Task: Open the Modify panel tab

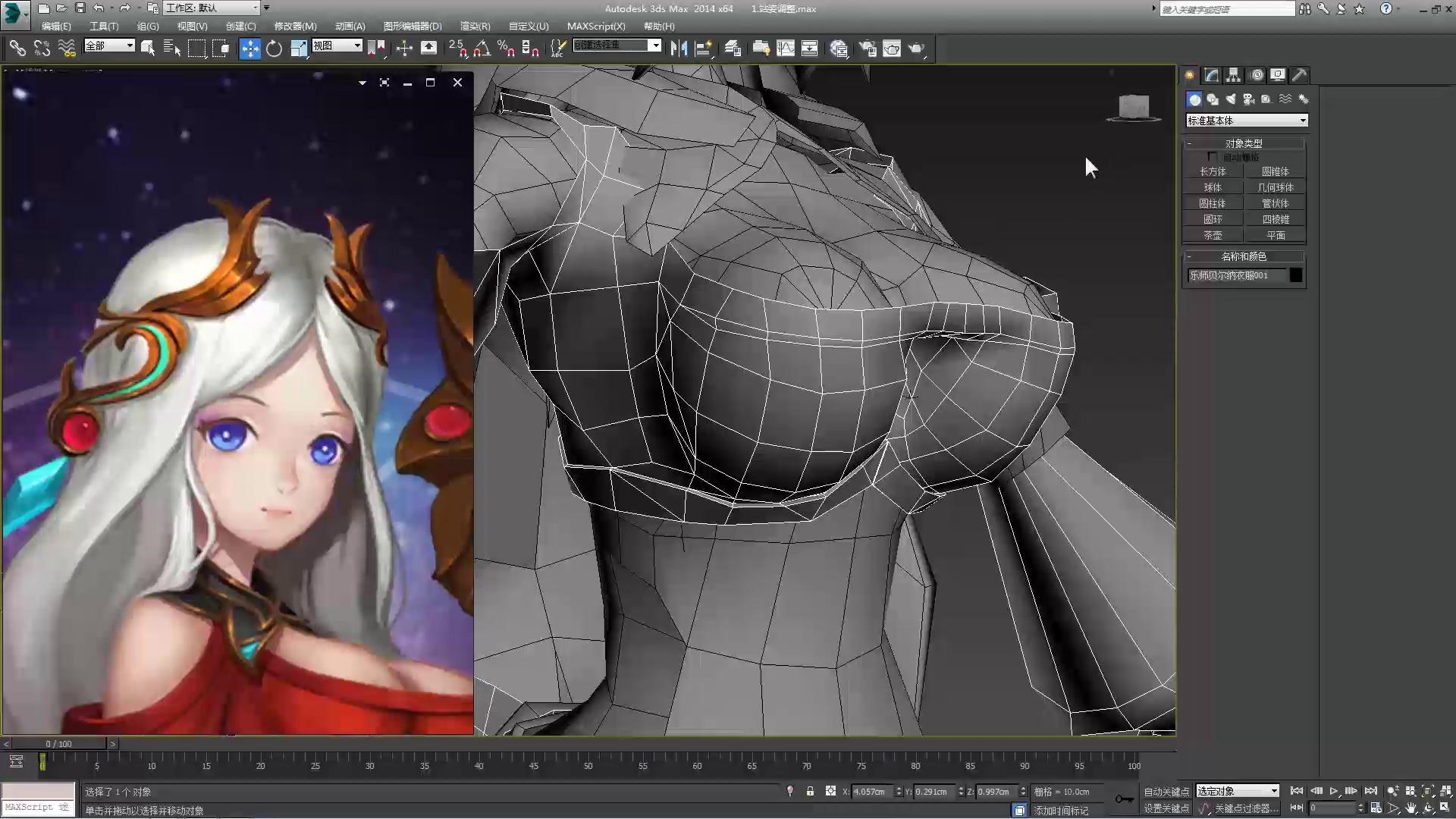Action: (x=1211, y=75)
